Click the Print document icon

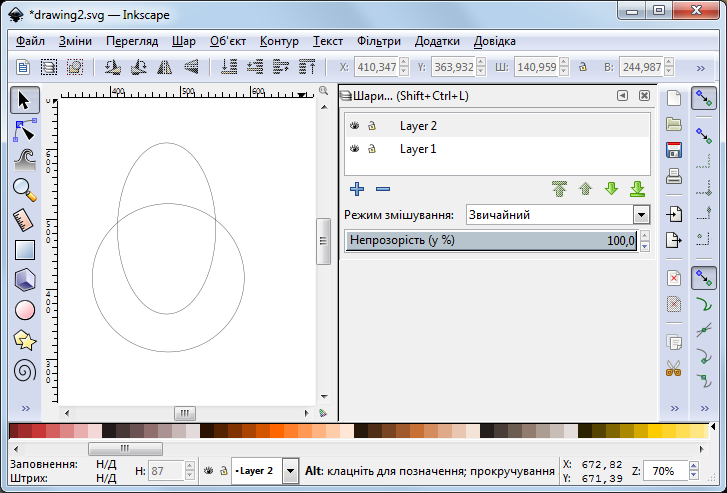tap(674, 177)
